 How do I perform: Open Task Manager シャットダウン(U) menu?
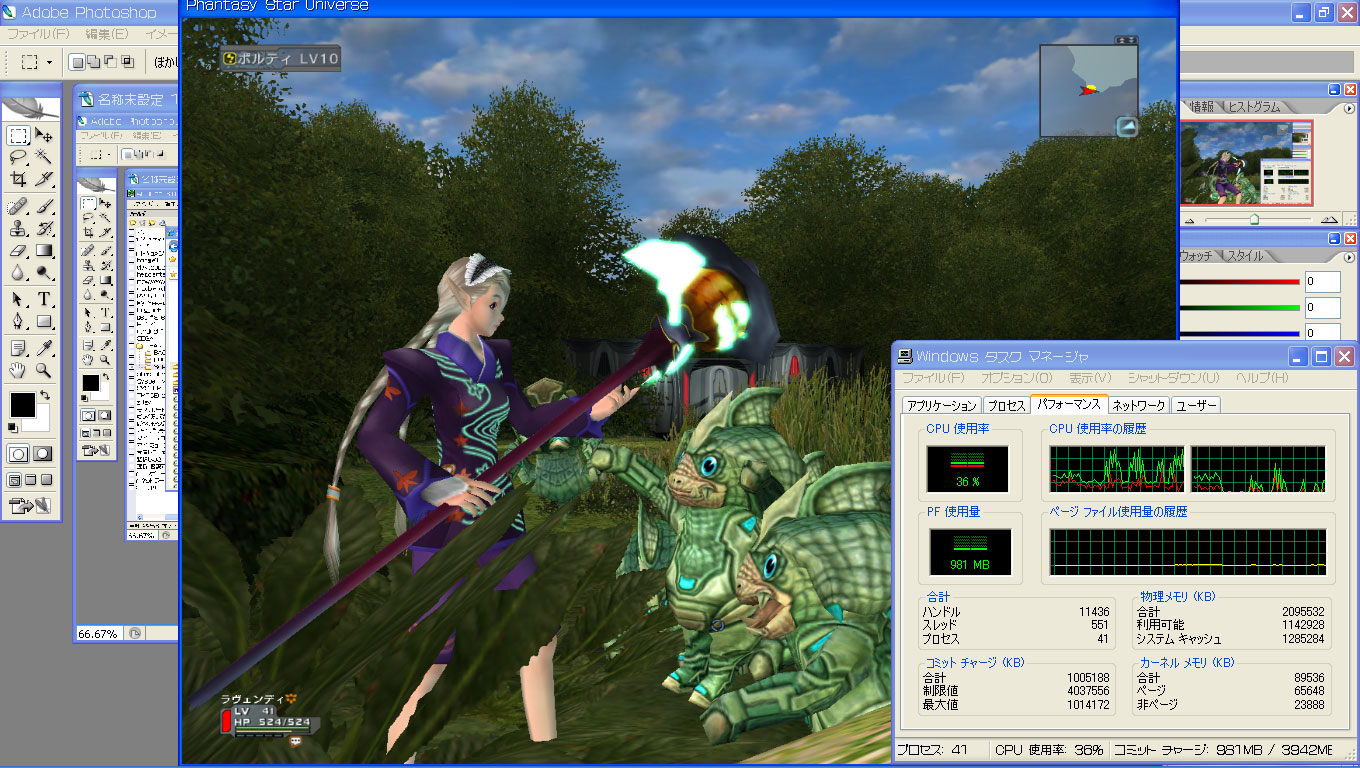(x=1173, y=378)
